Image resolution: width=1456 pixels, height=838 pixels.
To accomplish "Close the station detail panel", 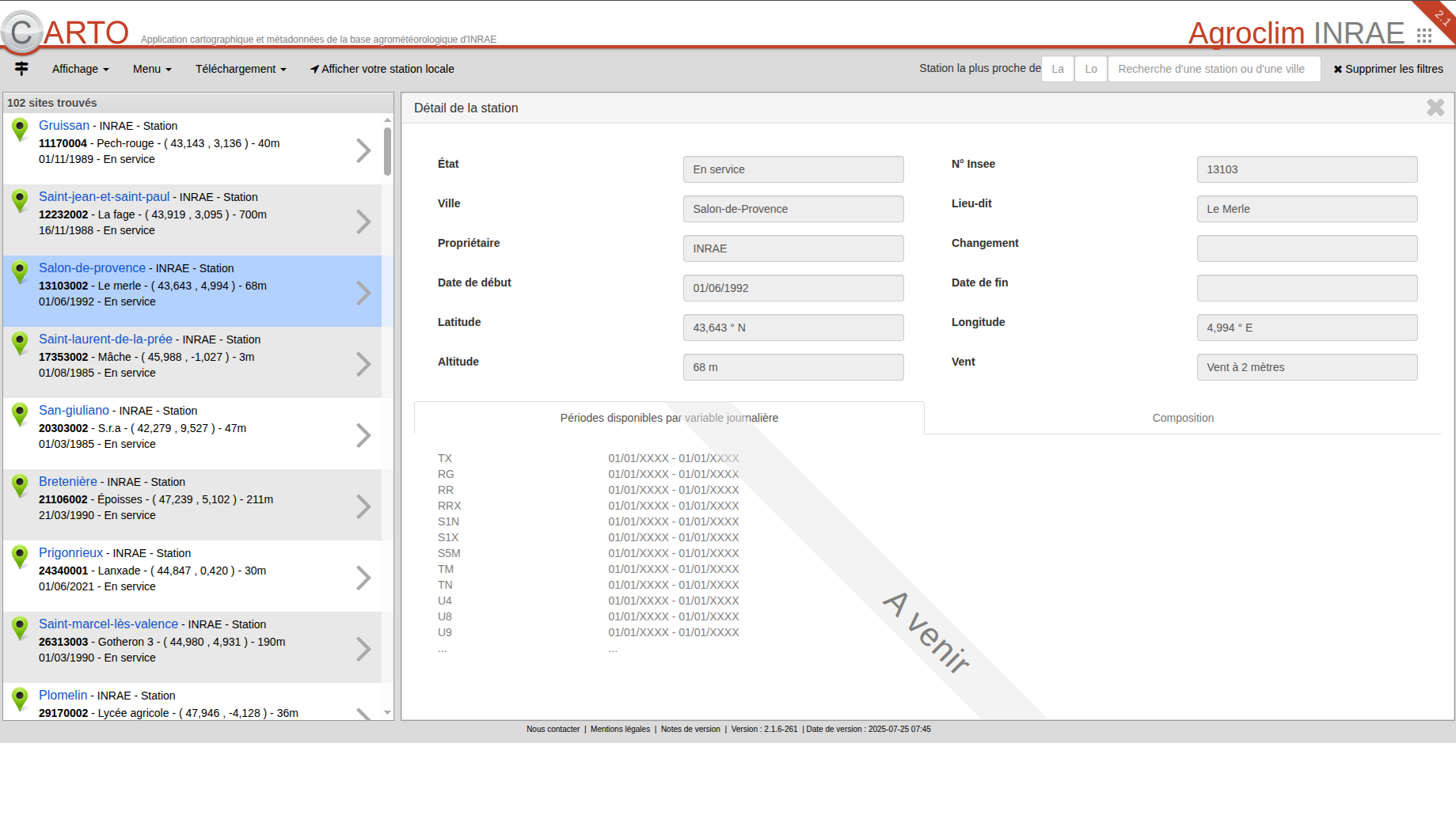I will point(1435,108).
